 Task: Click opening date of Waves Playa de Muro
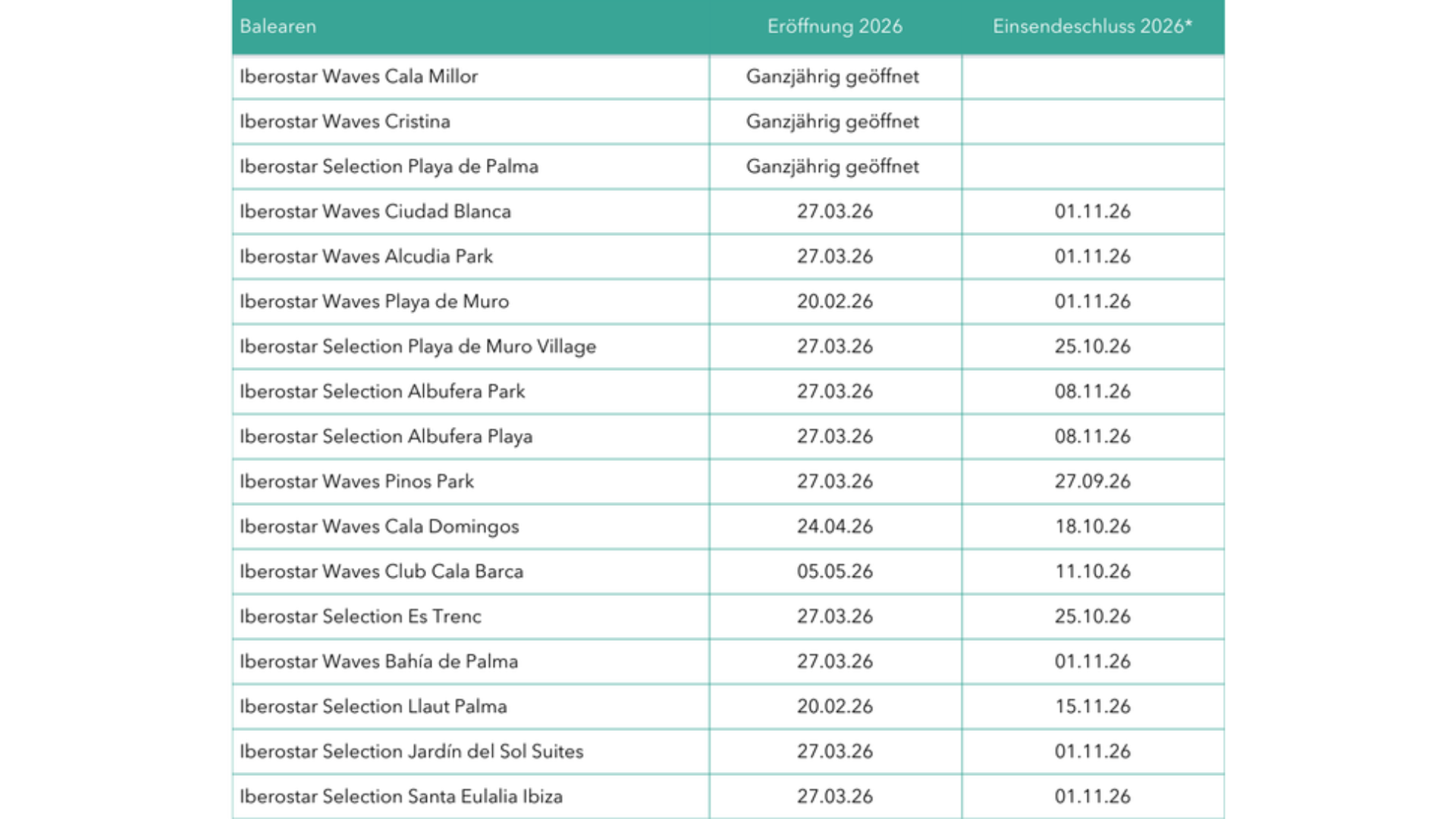834,302
